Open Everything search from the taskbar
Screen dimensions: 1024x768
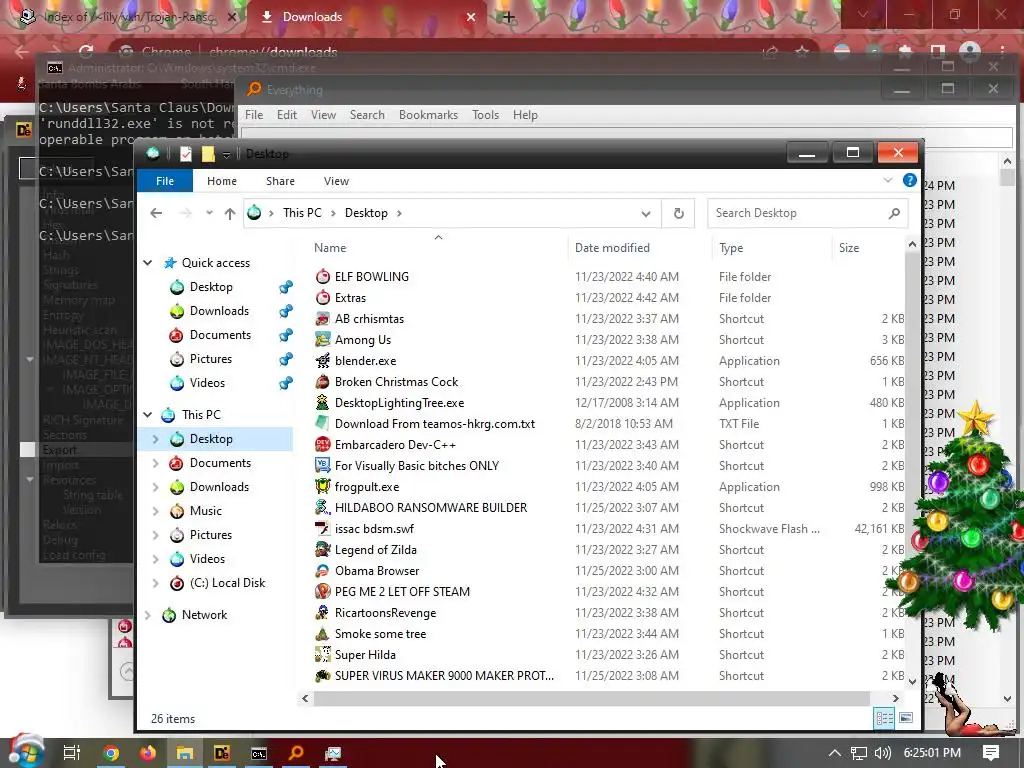[296, 753]
